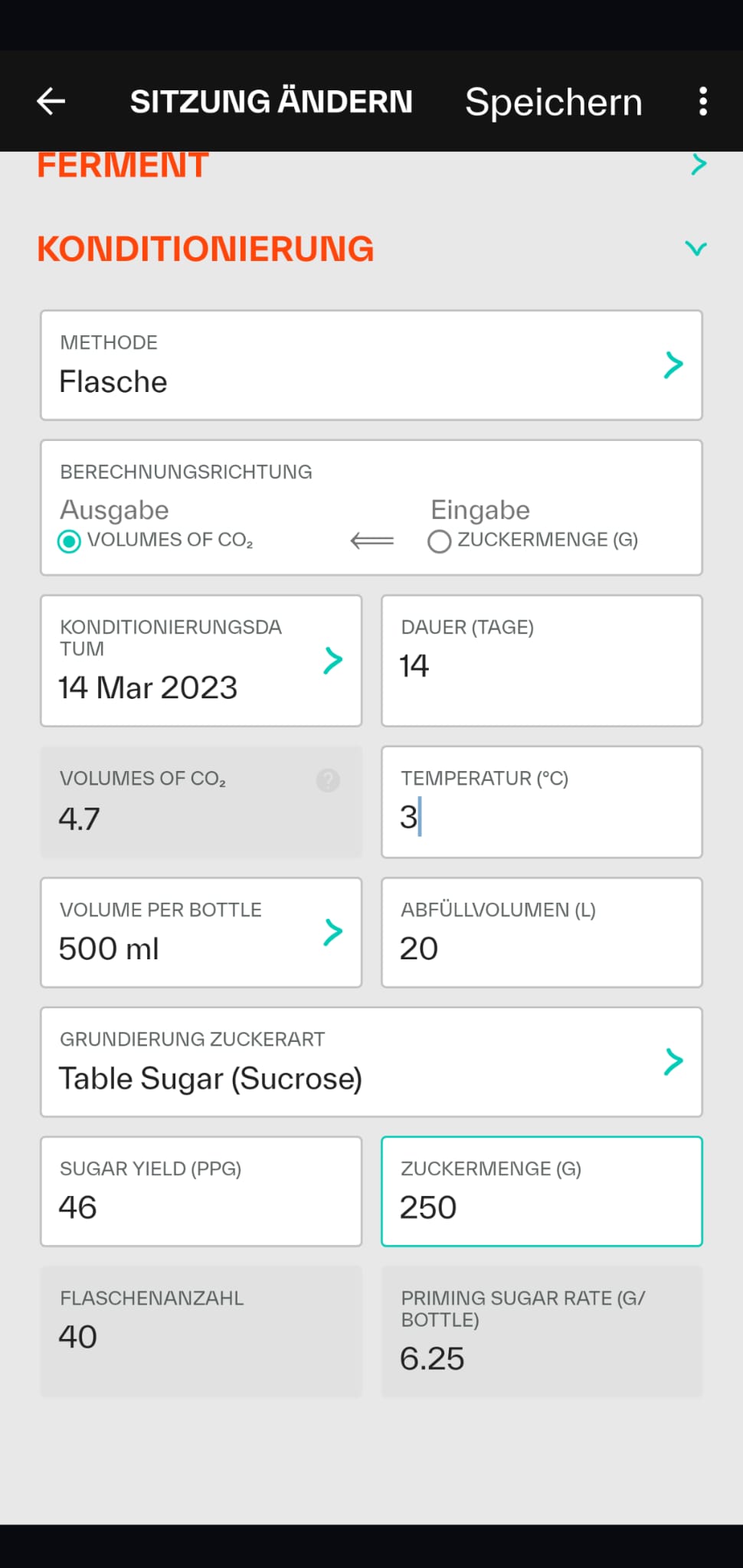Viewport: 743px width, 1568px height.
Task: Open the Konditionierungsdatum date picker arrow
Action: (333, 661)
